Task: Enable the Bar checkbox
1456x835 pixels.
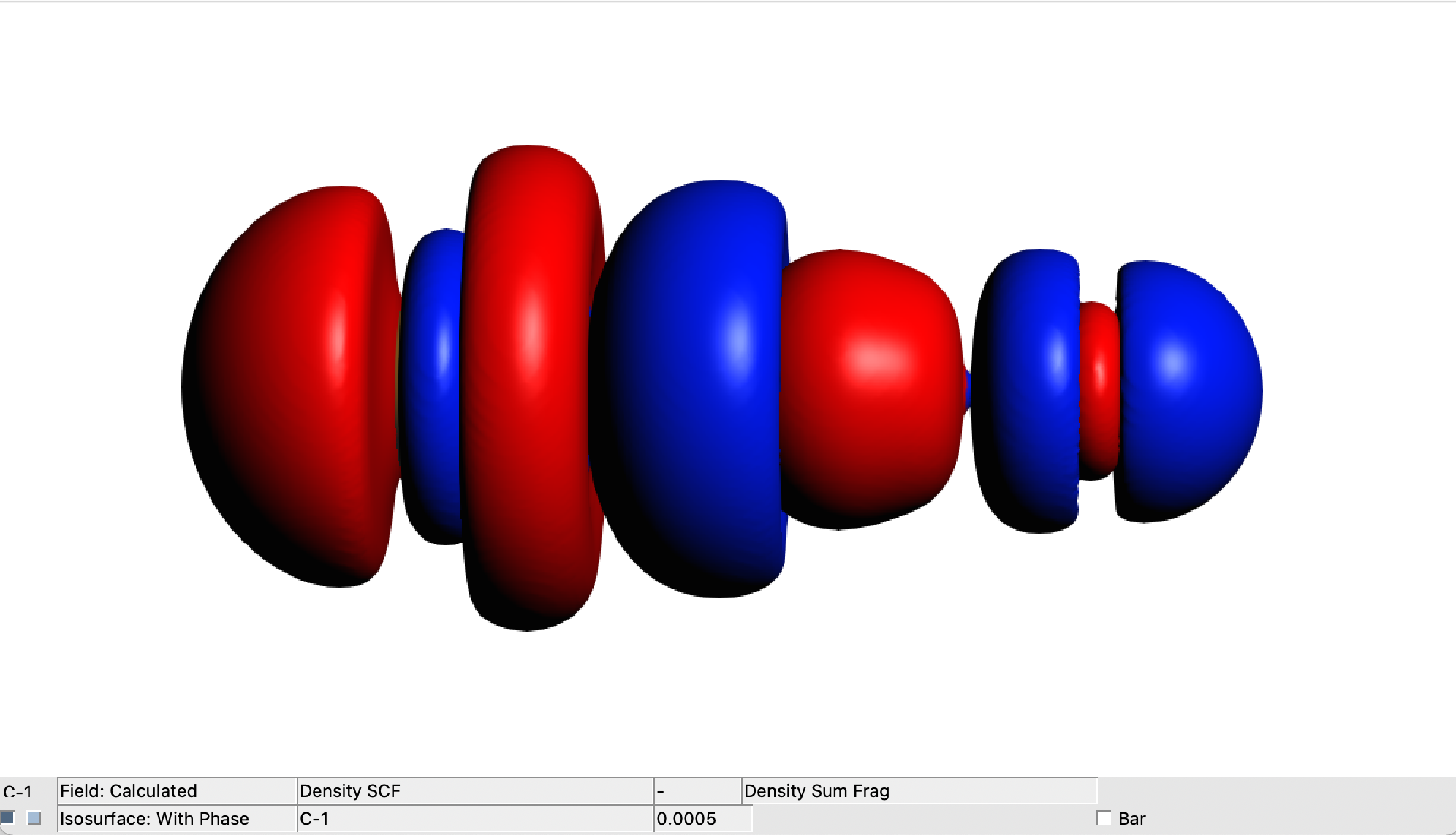Action: click(1104, 818)
